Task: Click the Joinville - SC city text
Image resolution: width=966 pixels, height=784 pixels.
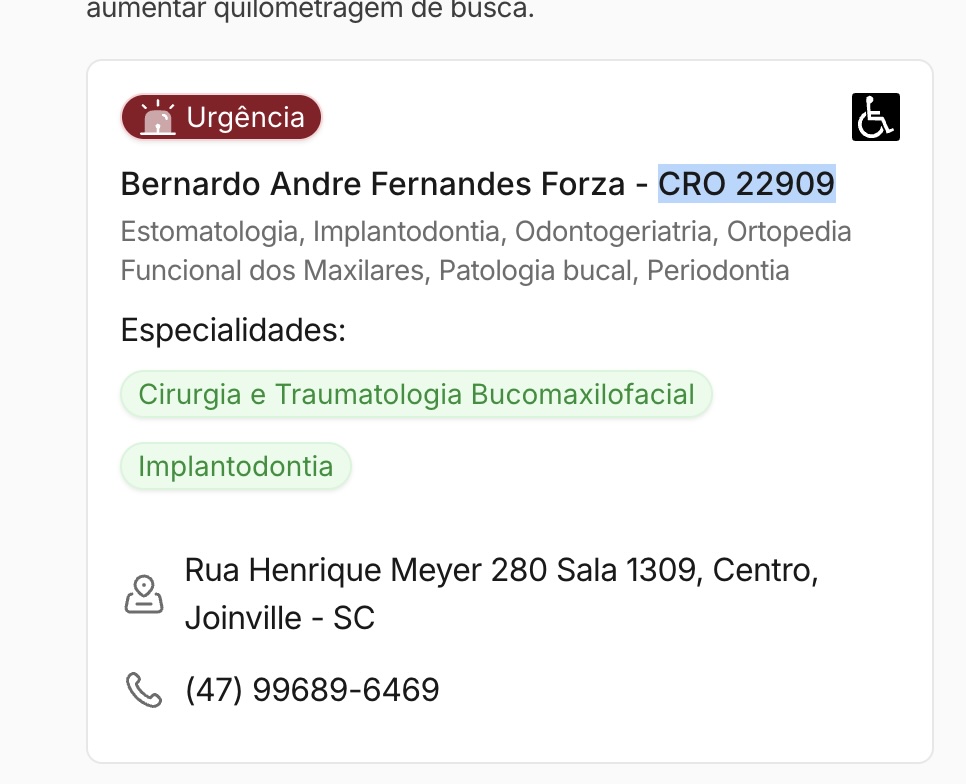Action: click(x=279, y=618)
